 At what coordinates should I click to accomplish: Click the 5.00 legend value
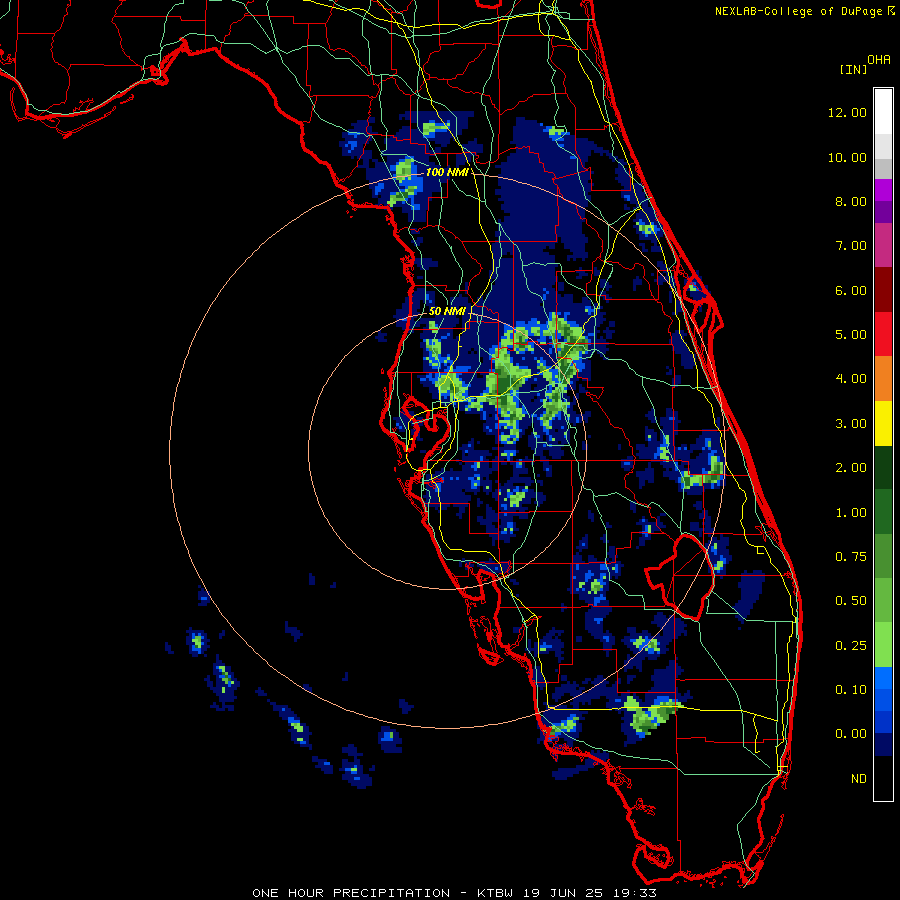pos(851,335)
